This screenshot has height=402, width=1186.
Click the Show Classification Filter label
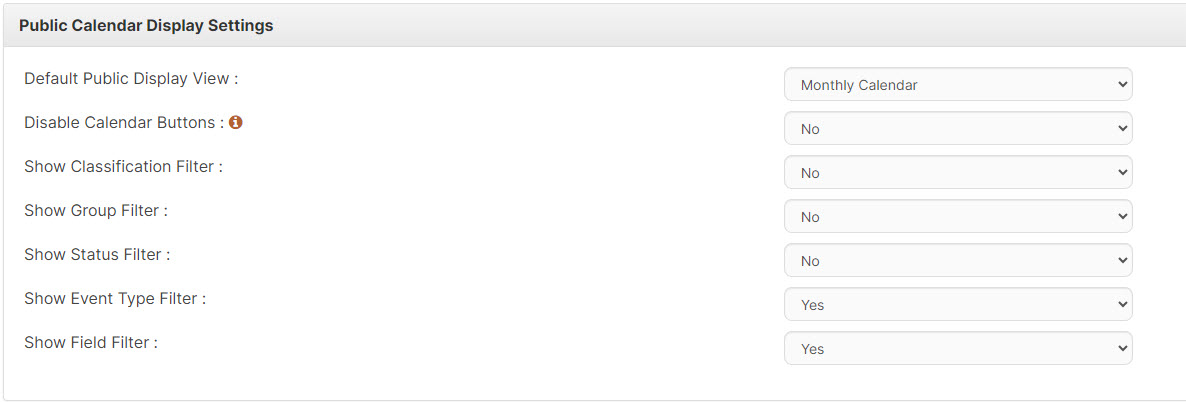123,167
